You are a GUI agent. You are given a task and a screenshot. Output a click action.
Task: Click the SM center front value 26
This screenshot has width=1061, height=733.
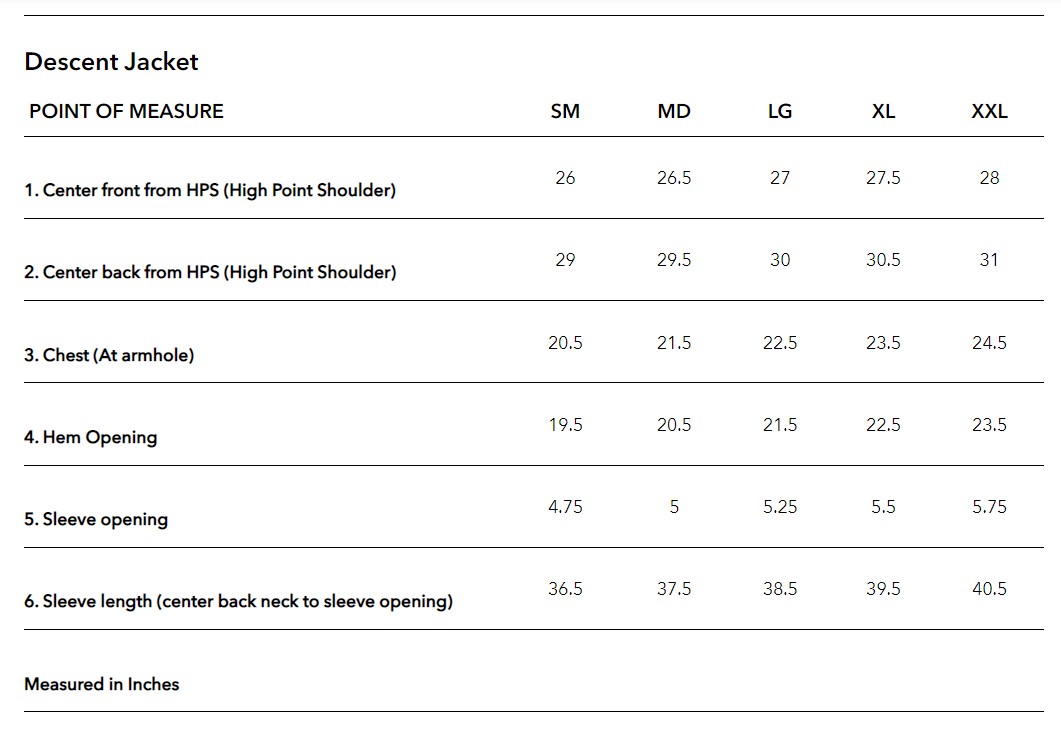point(565,178)
